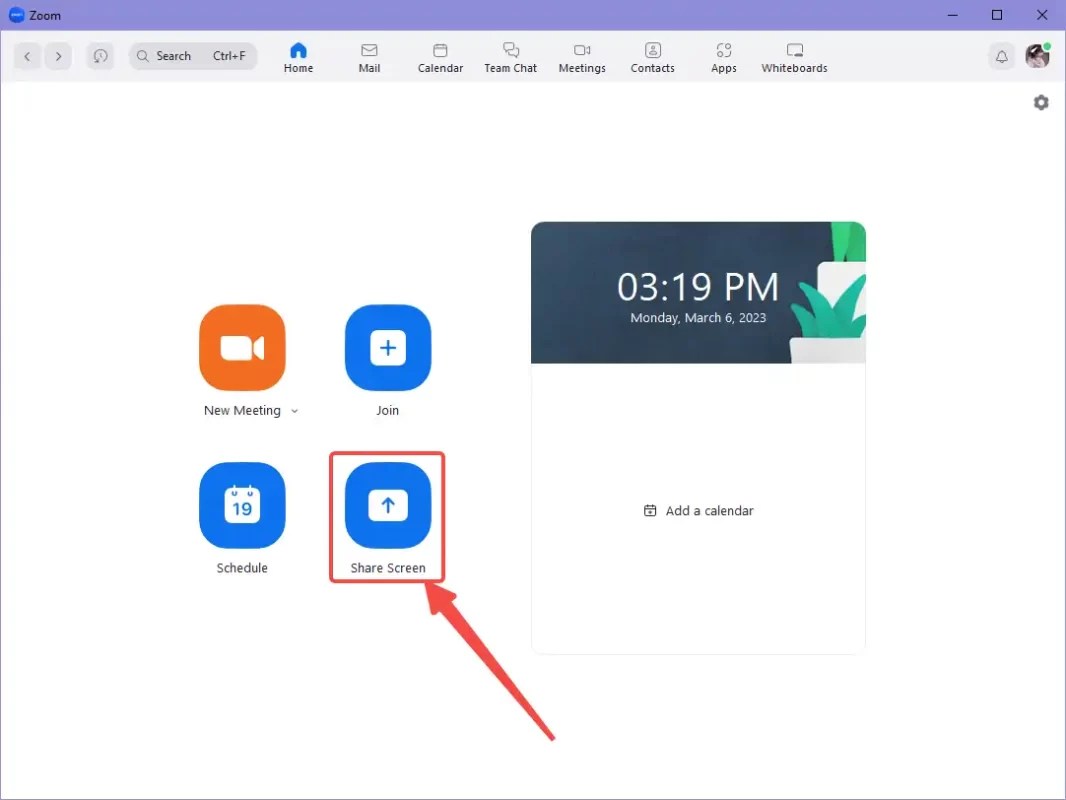The width and height of the screenshot is (1066, 800).
Task: Open your profile avatar menu
Action: 1037,56
